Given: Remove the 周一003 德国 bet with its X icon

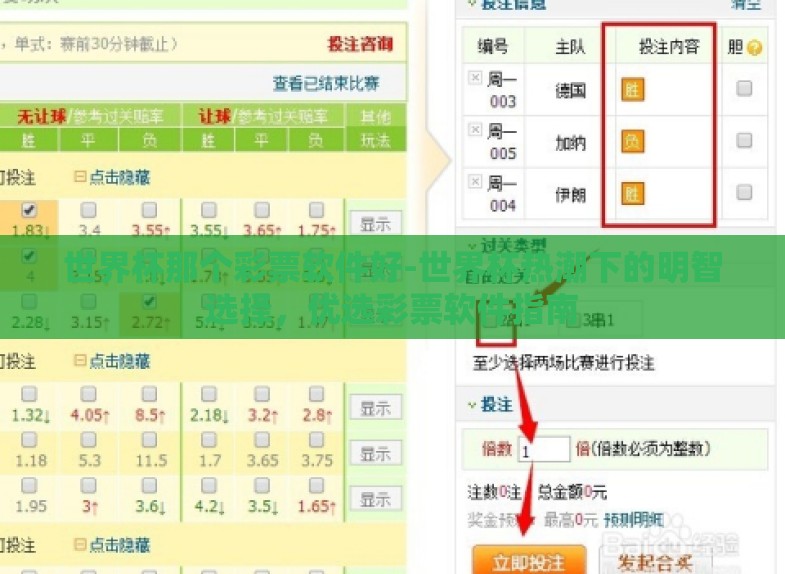Looking at the screenshot, I should point(475,78).
